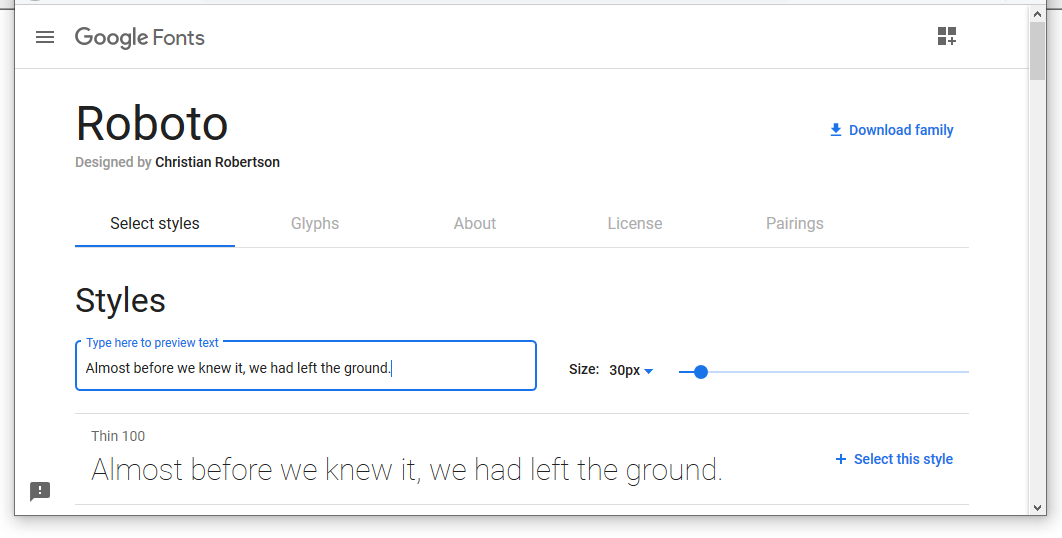Viewport: 1062px width, 538px height.
Task: Click the Google Fonts logo
Action: point(140,38)
